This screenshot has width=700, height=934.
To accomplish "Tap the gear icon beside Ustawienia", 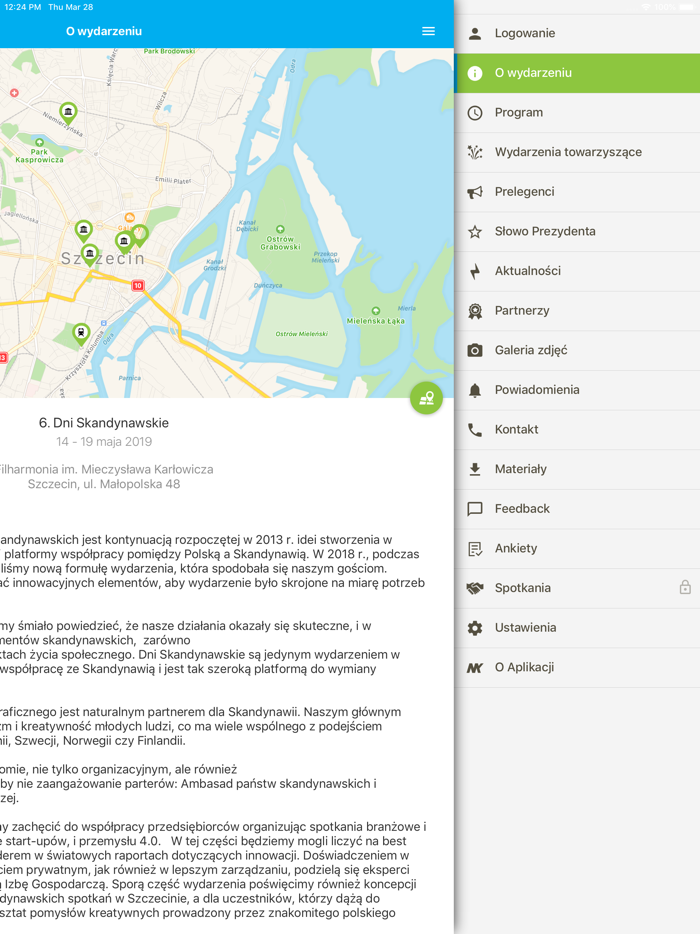I will click(x=475, y=628).
